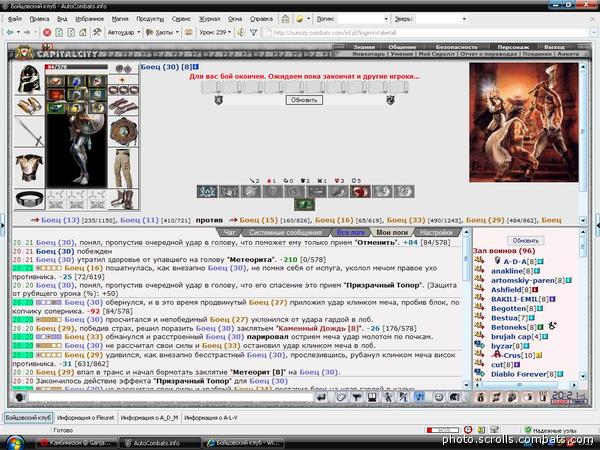Expand the address bar dropdown arrow

tap(594, 33)
